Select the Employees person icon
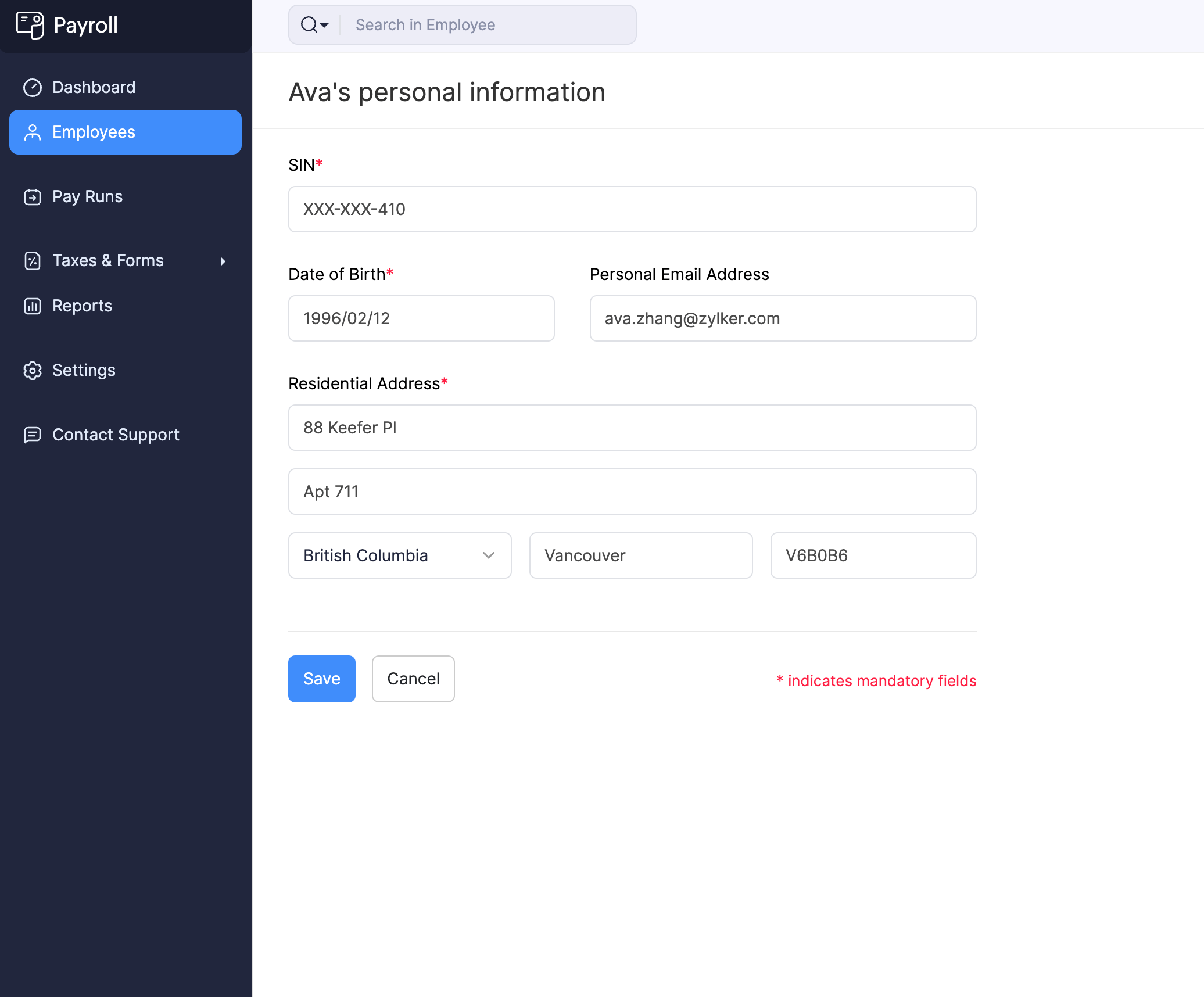 pos(33,132)
